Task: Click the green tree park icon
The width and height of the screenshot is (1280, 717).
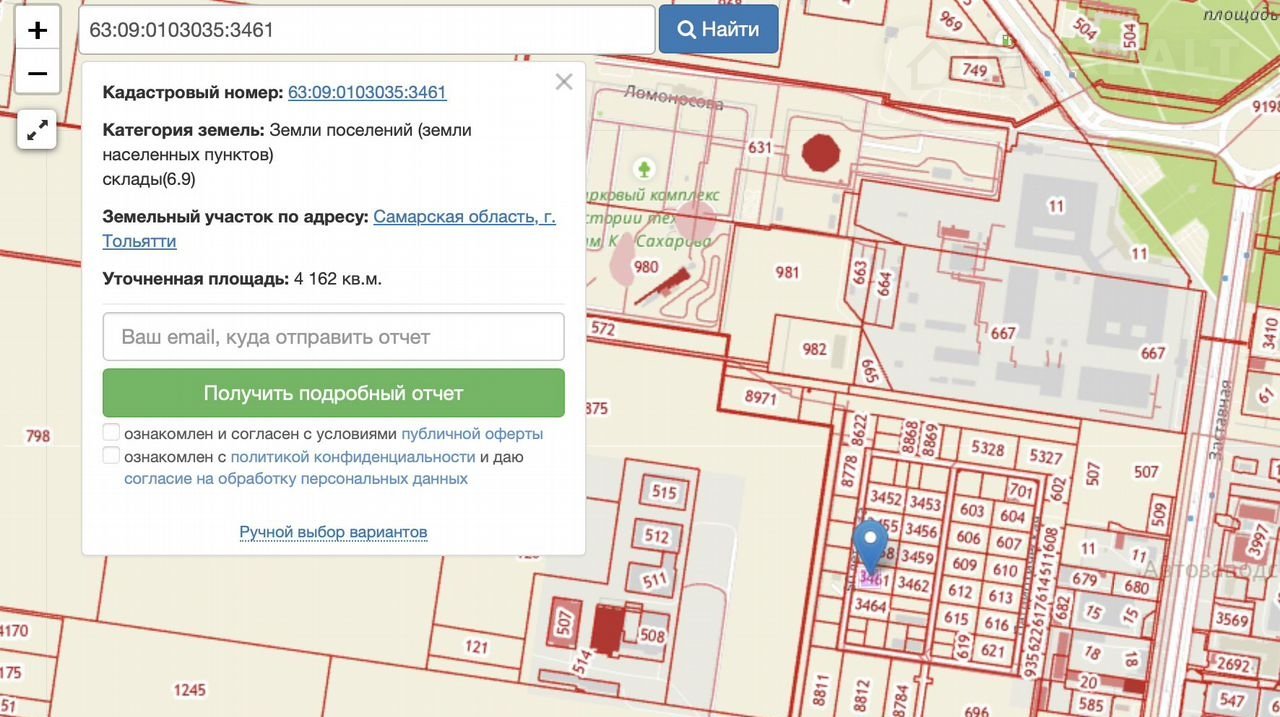Action: click(x=645, y=167)
